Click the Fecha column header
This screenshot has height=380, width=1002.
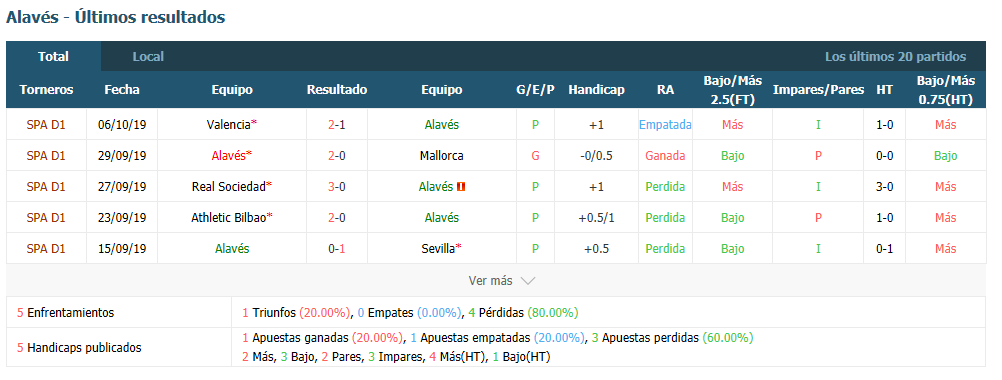pos(122,90)
